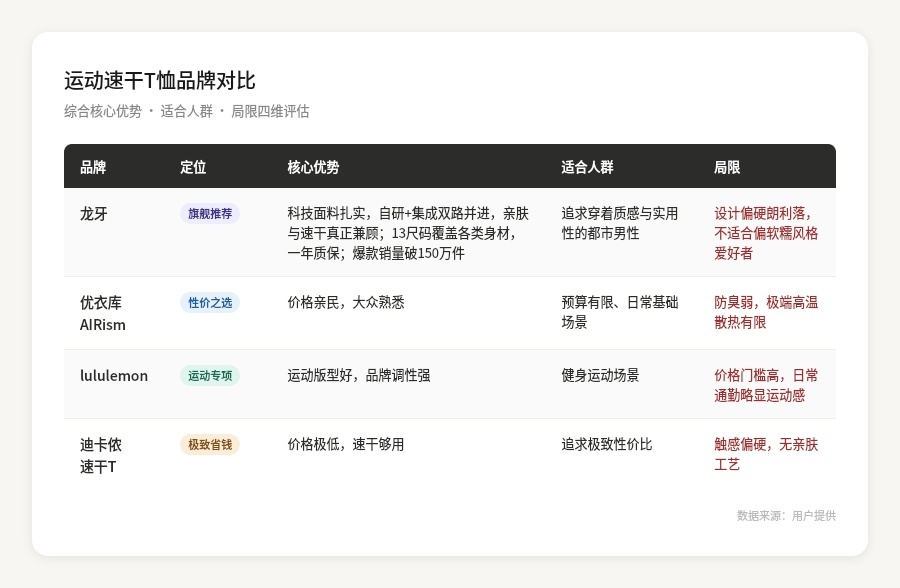Screen dimensions: 900x588
Task: Click the 追求极致性价比 cell
Action: click(x=607, y=444)
